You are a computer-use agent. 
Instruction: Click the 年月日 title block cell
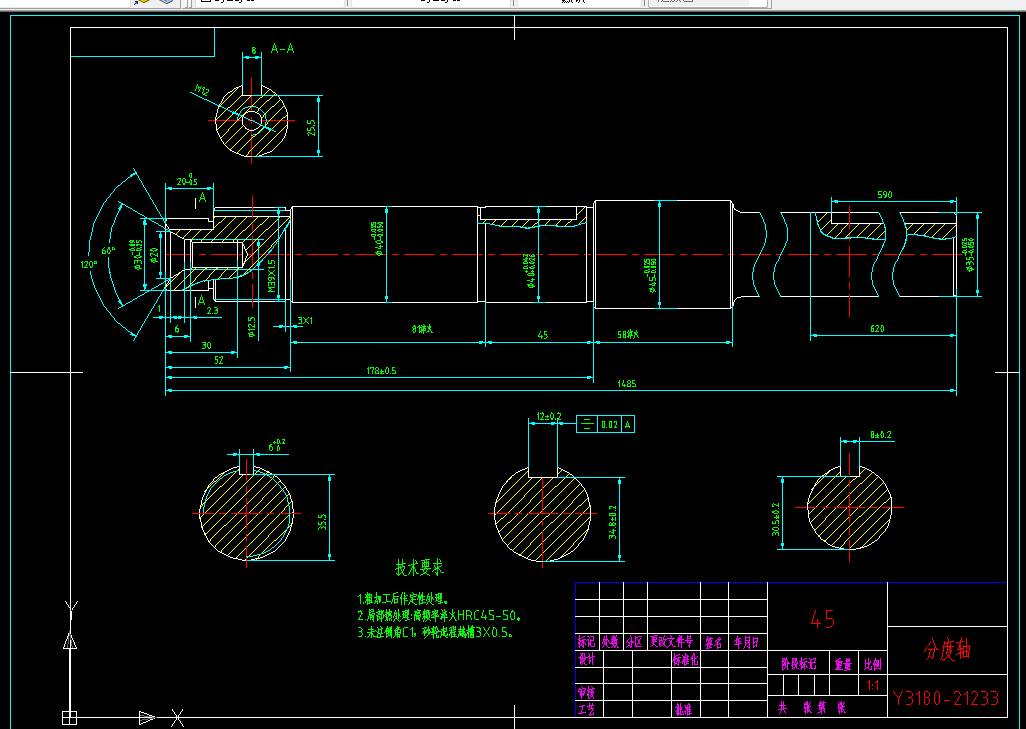(x=746, y=643)
